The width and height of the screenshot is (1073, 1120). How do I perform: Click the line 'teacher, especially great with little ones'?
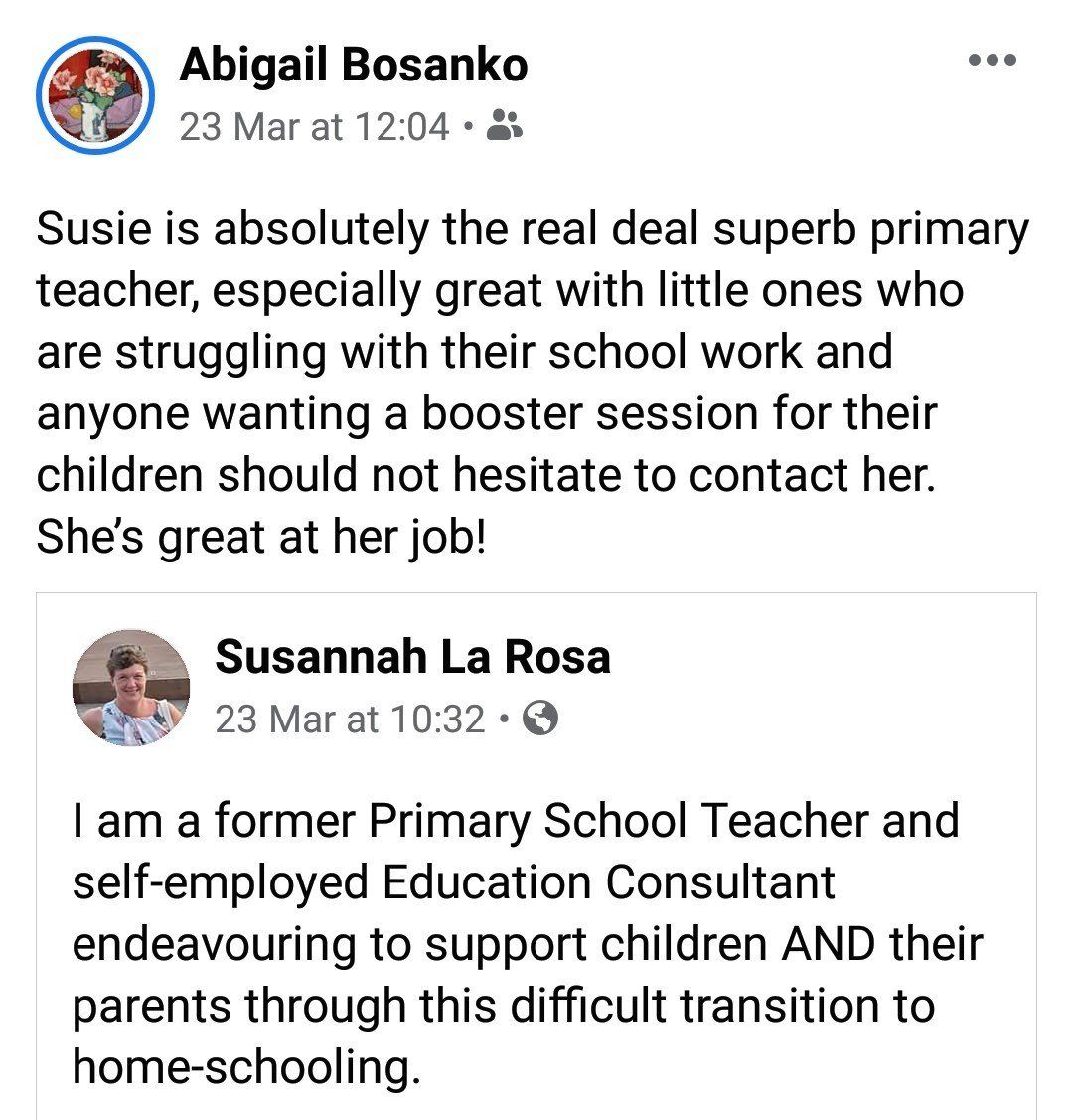(x=500, y=291)
